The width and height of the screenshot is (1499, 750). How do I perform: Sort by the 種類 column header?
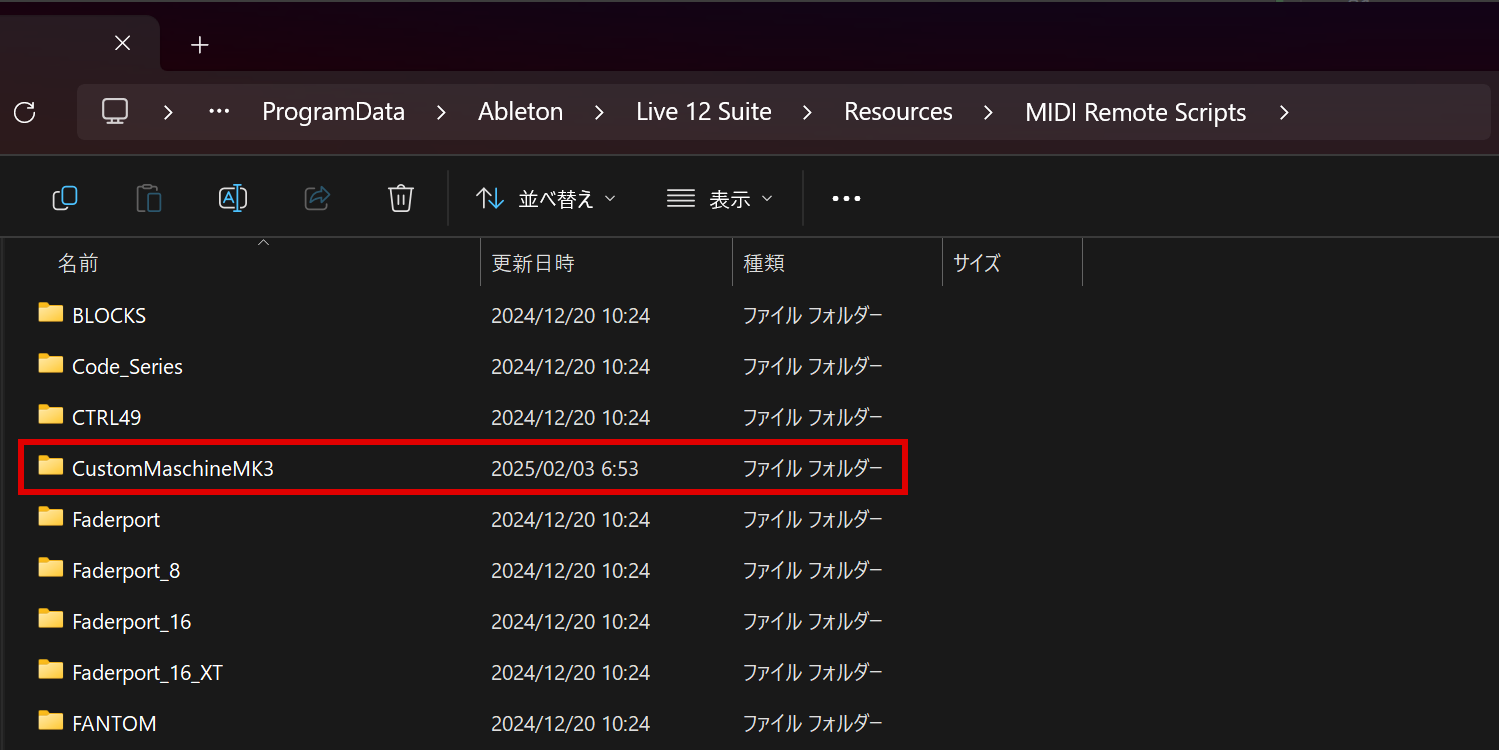tap(764, 263)
